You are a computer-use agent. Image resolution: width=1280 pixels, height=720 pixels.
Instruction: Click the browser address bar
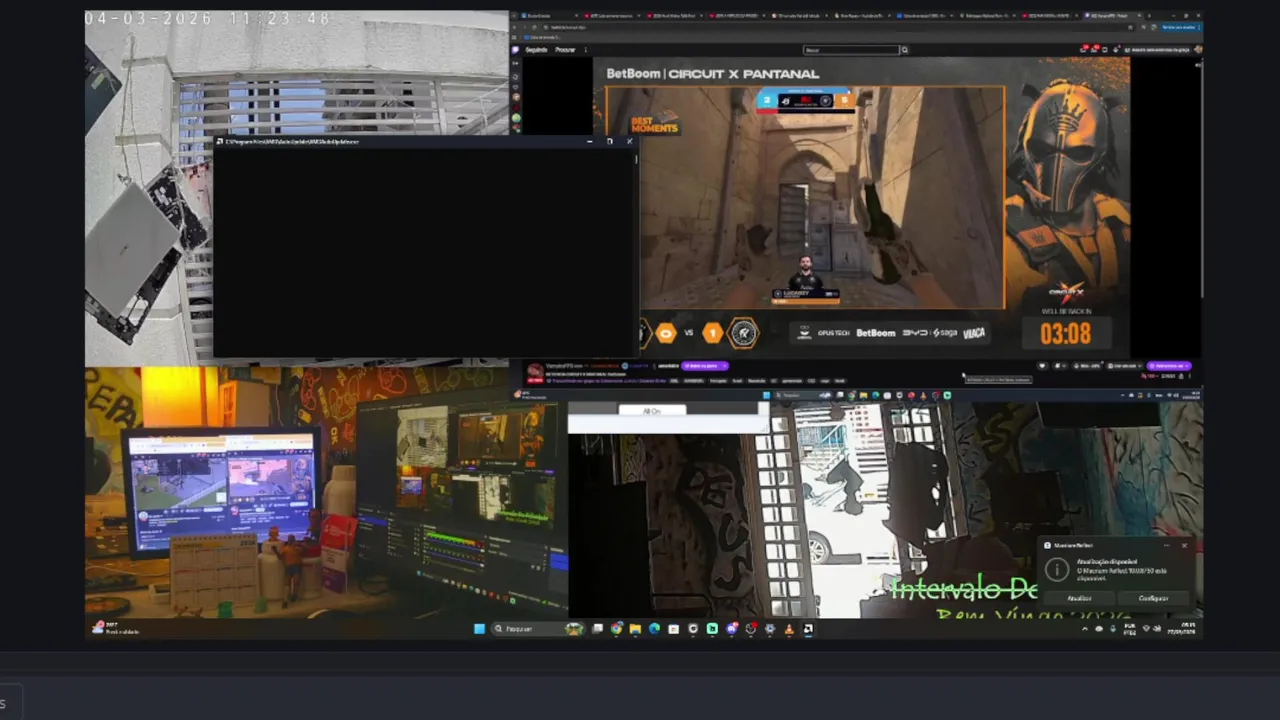(836, 27)
